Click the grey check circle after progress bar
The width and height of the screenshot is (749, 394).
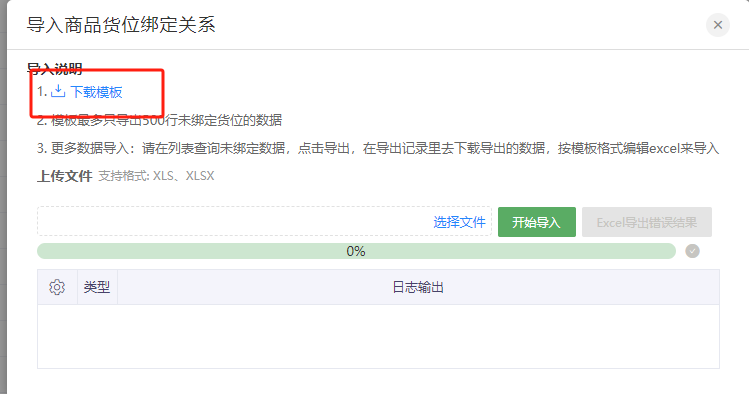tap(692, 251)
